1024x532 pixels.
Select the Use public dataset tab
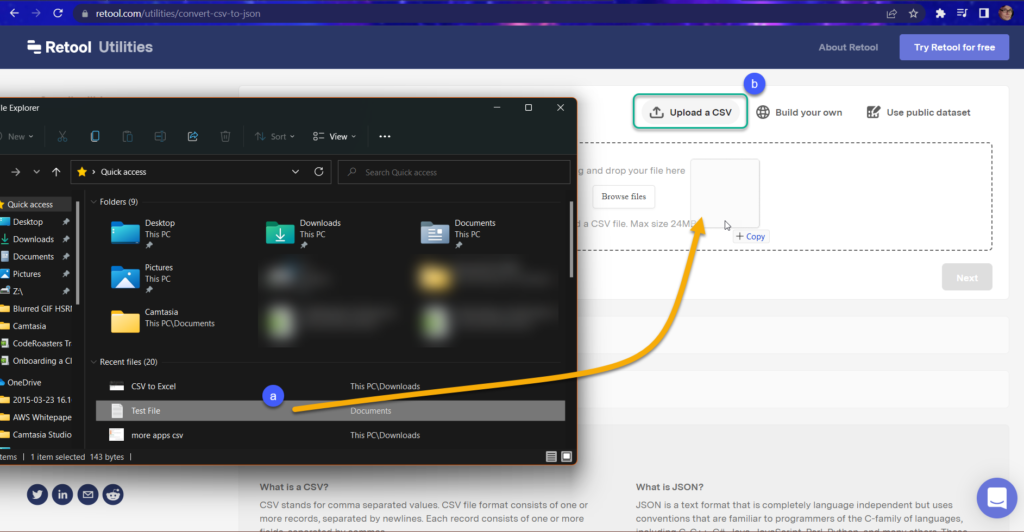click(x=918, y=112)
